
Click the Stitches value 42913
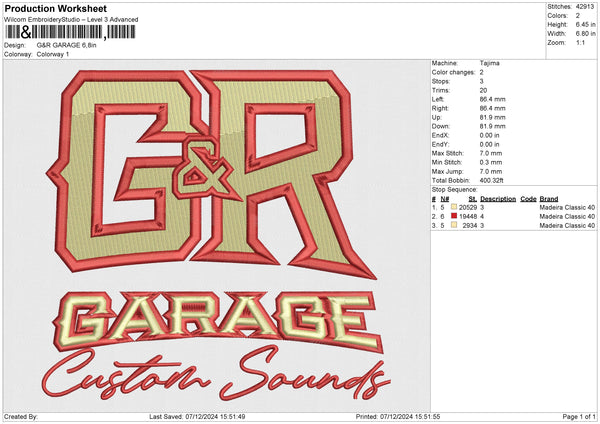585,6
